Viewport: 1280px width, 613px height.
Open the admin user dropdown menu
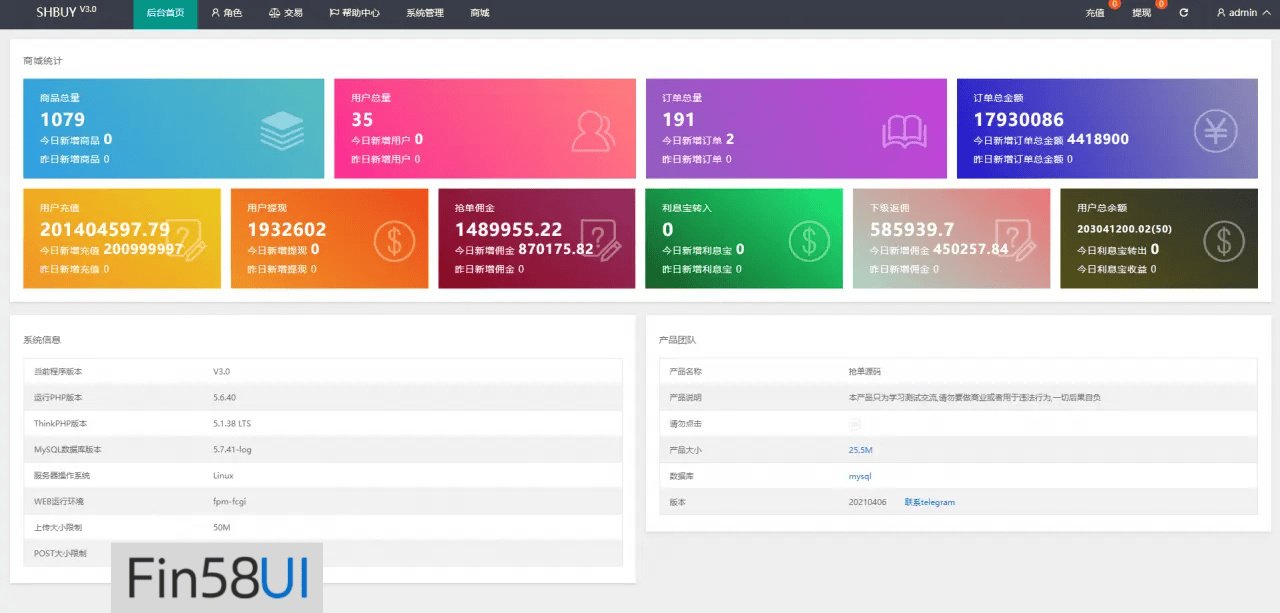click(1243, 13)
